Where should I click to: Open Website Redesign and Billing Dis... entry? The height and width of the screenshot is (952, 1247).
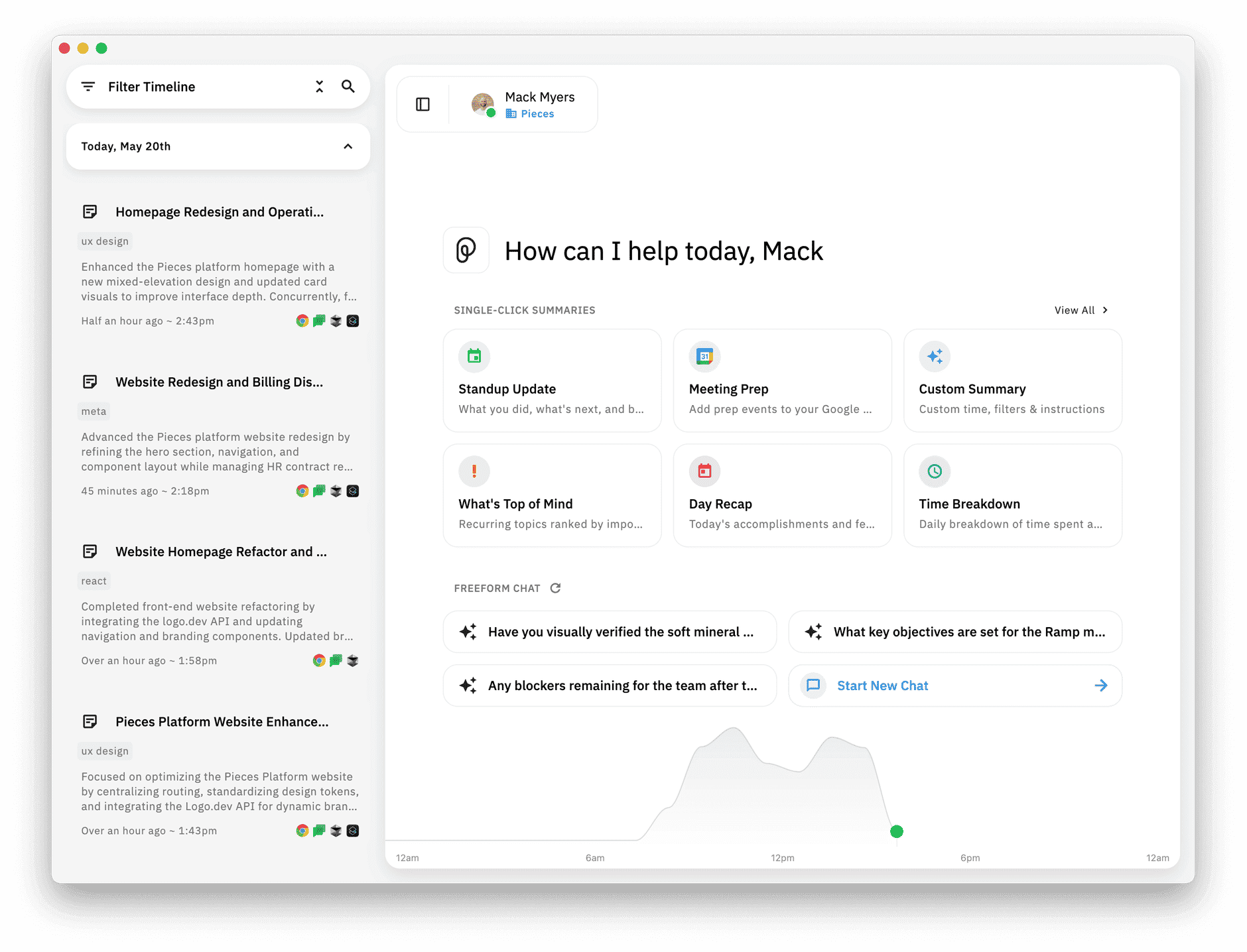219,383
